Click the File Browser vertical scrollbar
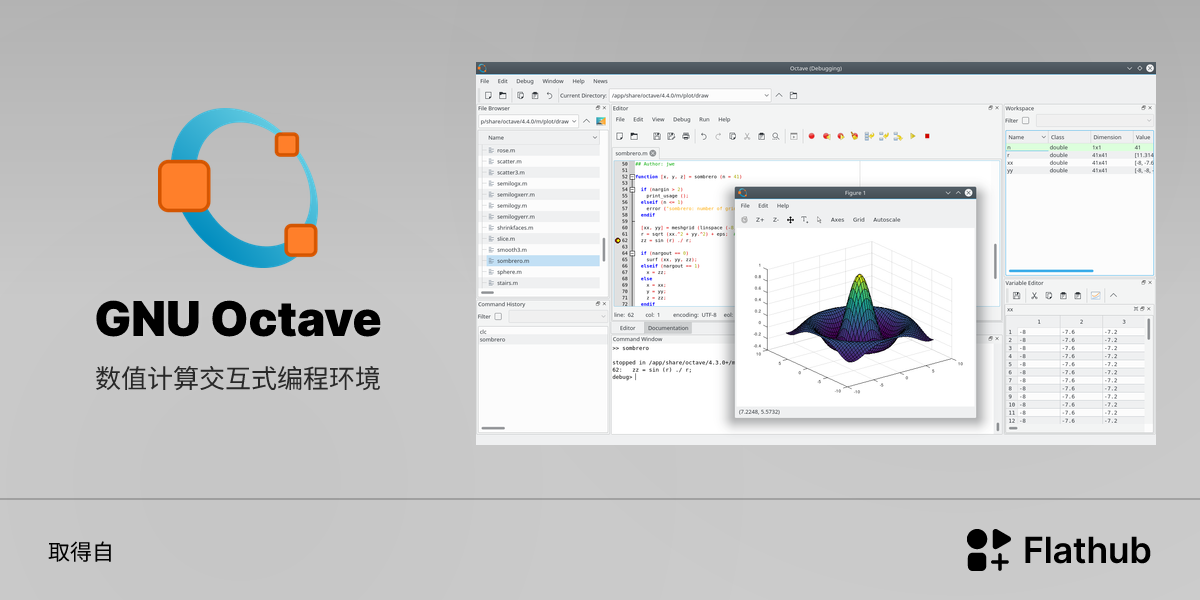Viewport: 1200px width, 600px height. pos(603,248)
